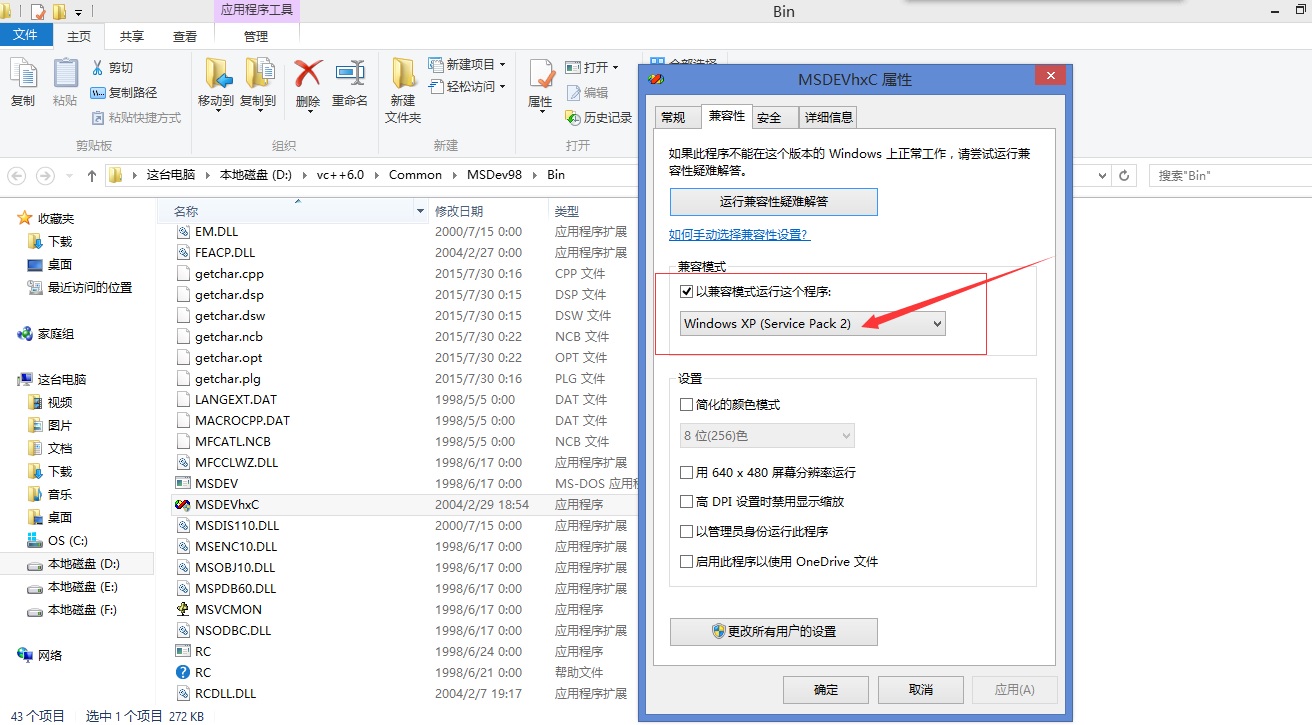Open the Windows XP (Service Pack 2) dropdown
The height and width of the screenshot is (725, 1312).
tap(812, 324)
